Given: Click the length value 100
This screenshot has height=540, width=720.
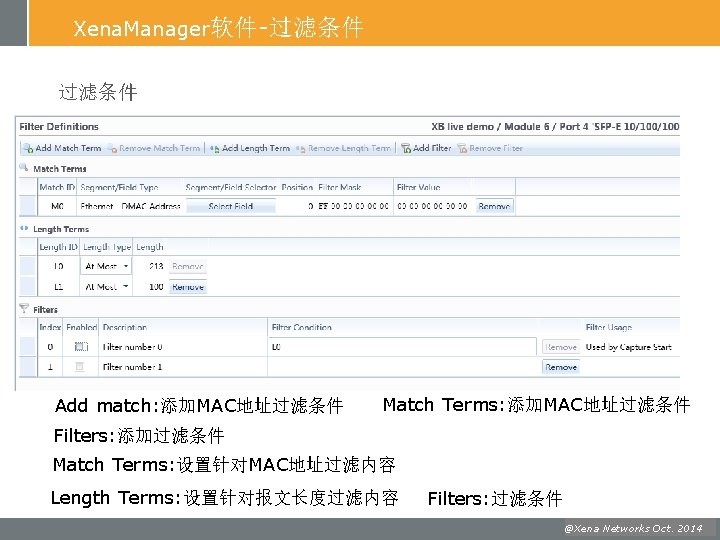Looking at the screenshot, I should click(156, 287).
